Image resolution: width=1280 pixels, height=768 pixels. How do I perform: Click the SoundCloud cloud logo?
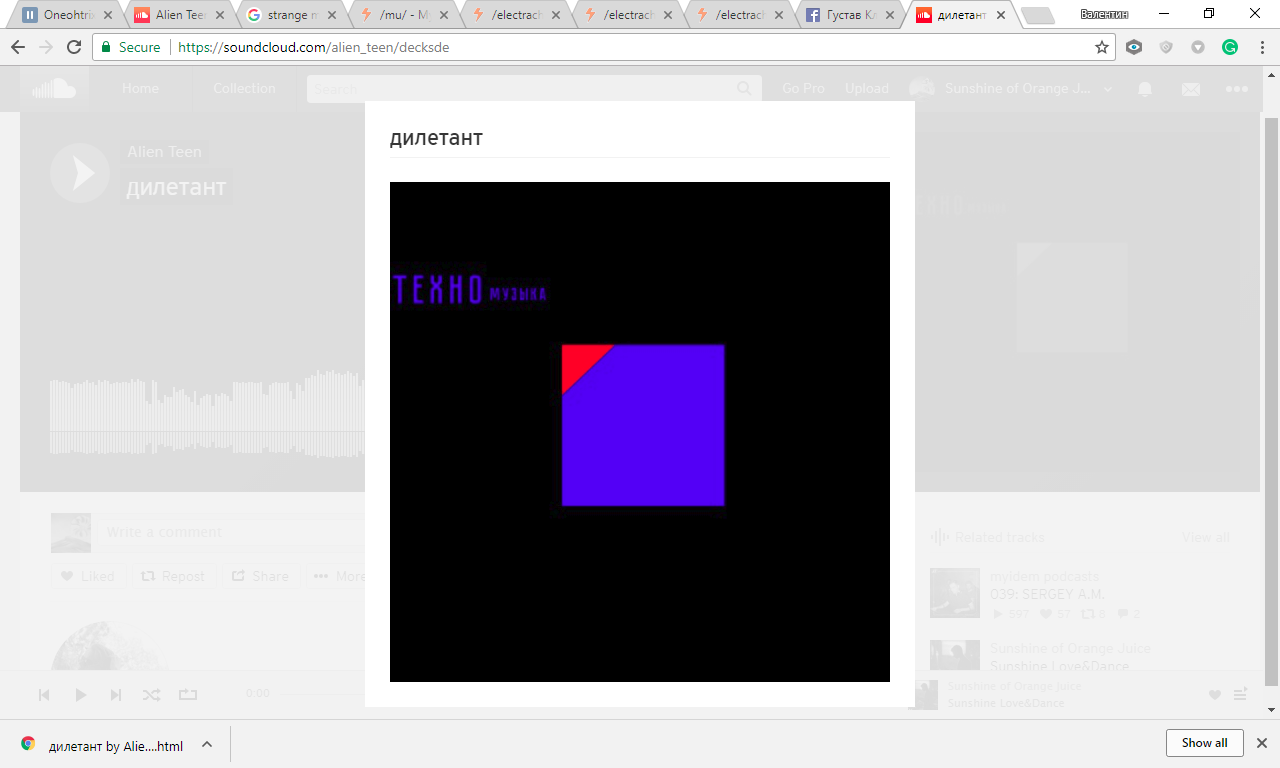54,88
